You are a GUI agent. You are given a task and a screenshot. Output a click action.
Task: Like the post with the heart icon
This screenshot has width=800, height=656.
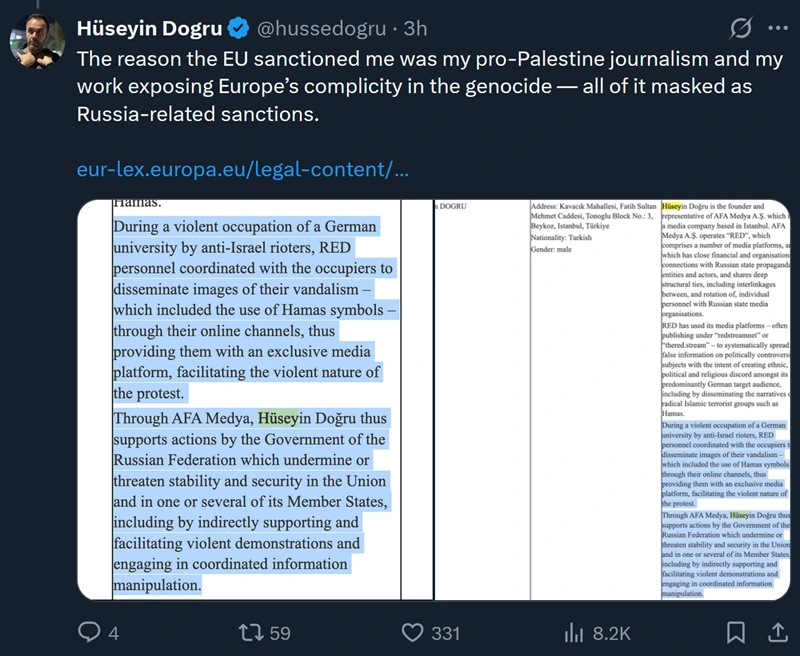[413, 632]
